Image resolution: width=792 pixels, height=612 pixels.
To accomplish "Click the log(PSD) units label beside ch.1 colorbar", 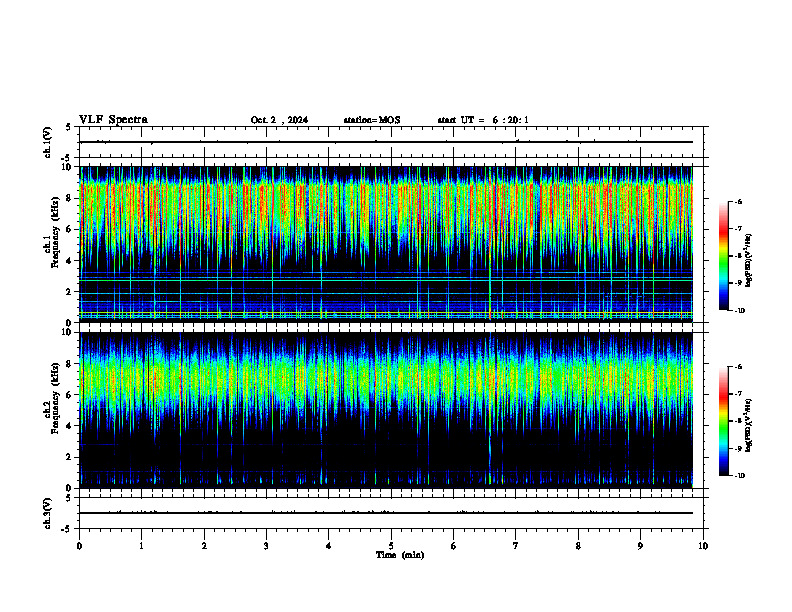I will pos(749,260).
